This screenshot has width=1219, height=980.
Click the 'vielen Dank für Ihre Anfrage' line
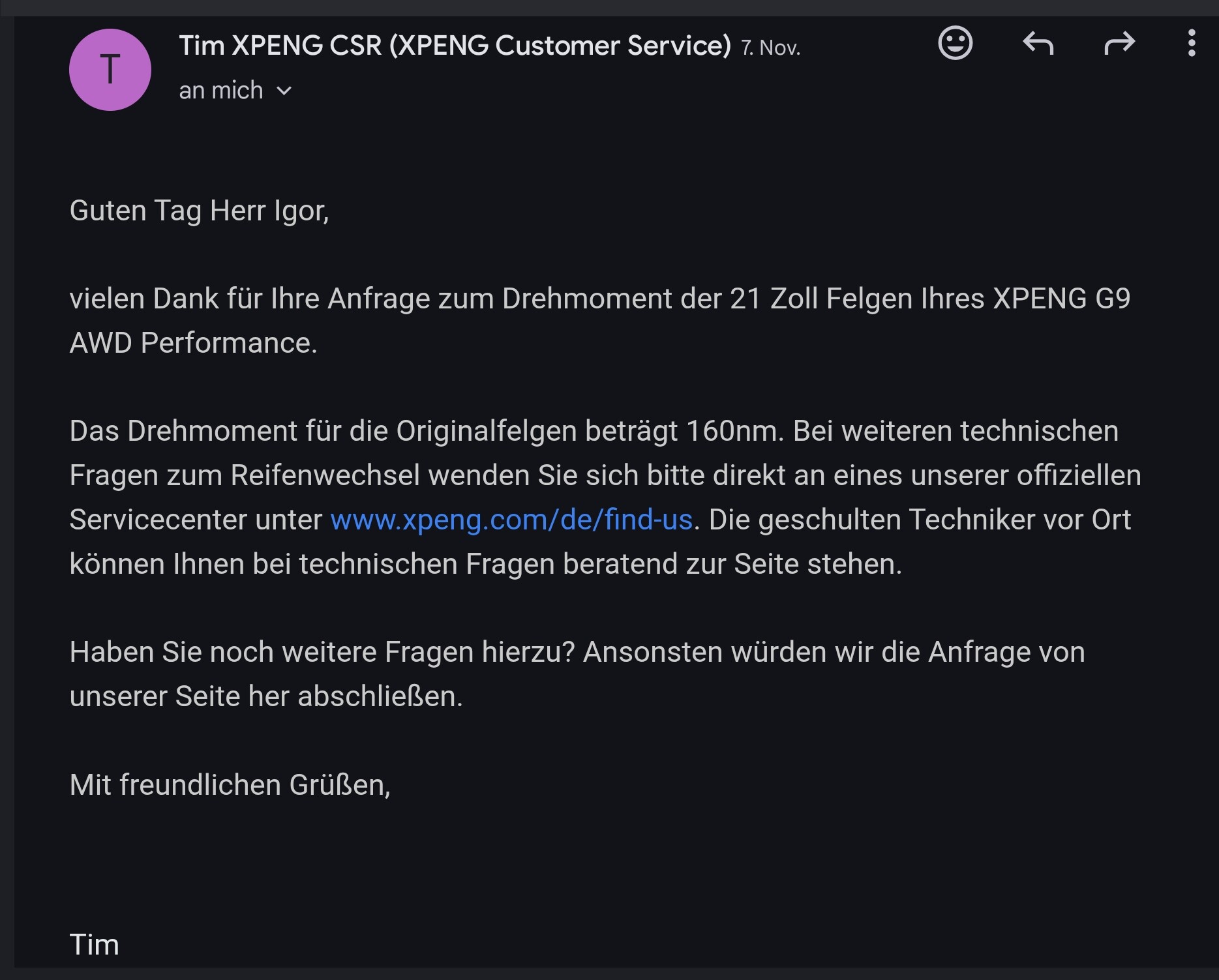[x=599, y=299]
